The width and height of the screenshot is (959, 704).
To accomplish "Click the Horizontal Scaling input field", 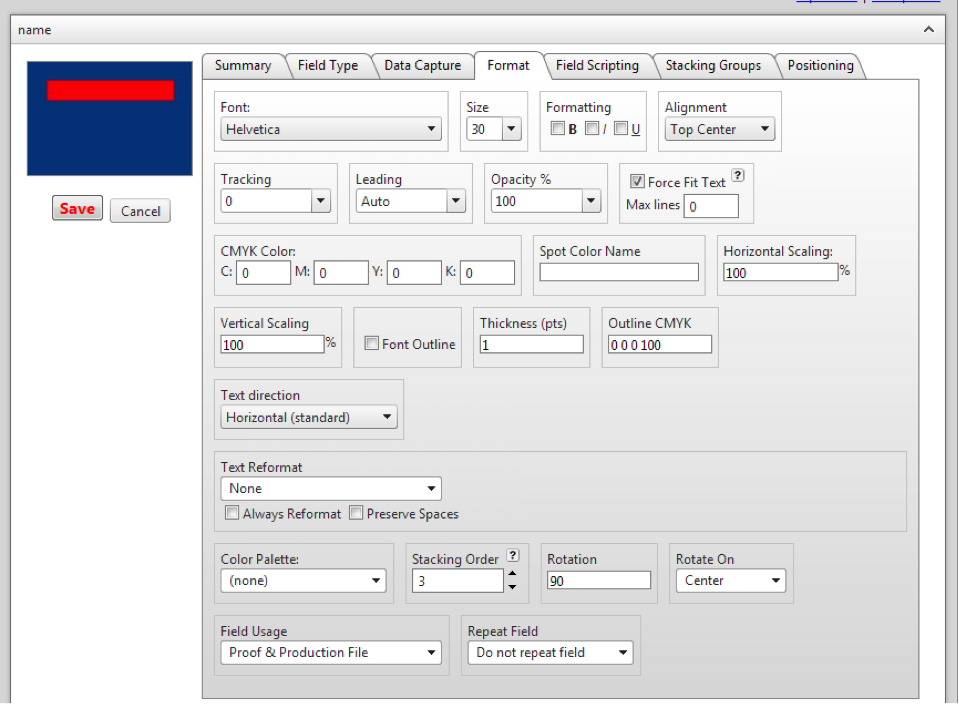I will click(x=780, y=272).
